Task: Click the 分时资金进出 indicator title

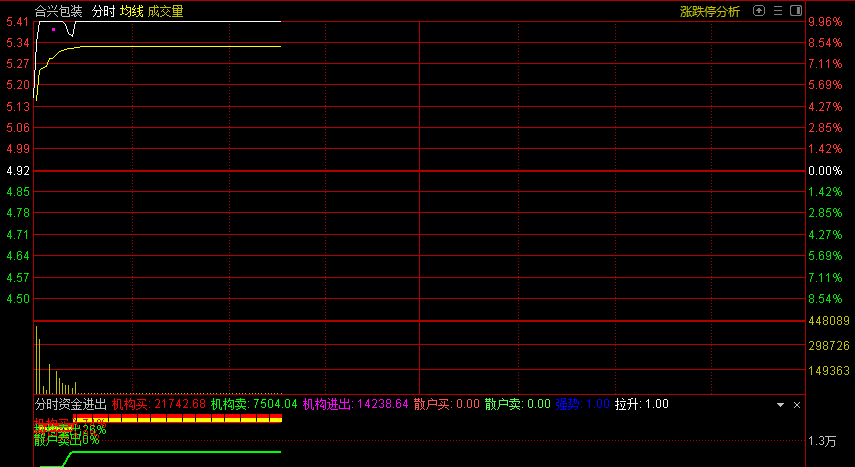Action: (70, 404)
